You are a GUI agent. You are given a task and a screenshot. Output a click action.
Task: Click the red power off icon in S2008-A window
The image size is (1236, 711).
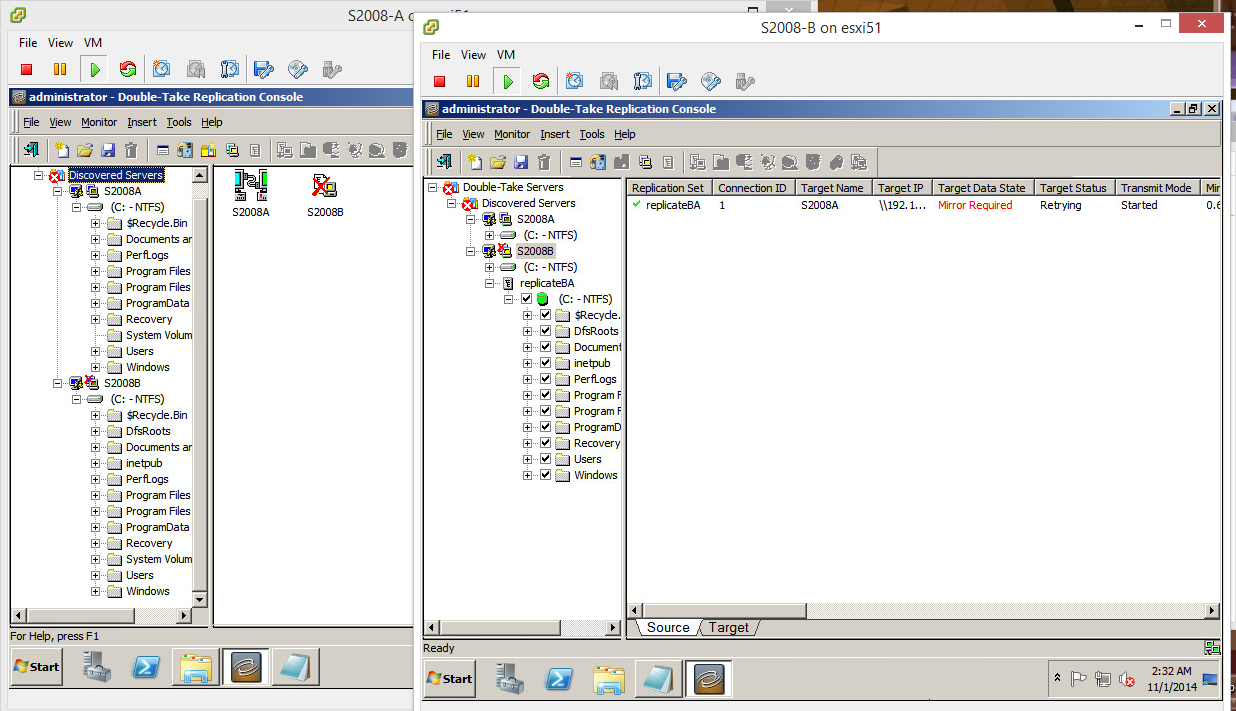tap(27, 69)
